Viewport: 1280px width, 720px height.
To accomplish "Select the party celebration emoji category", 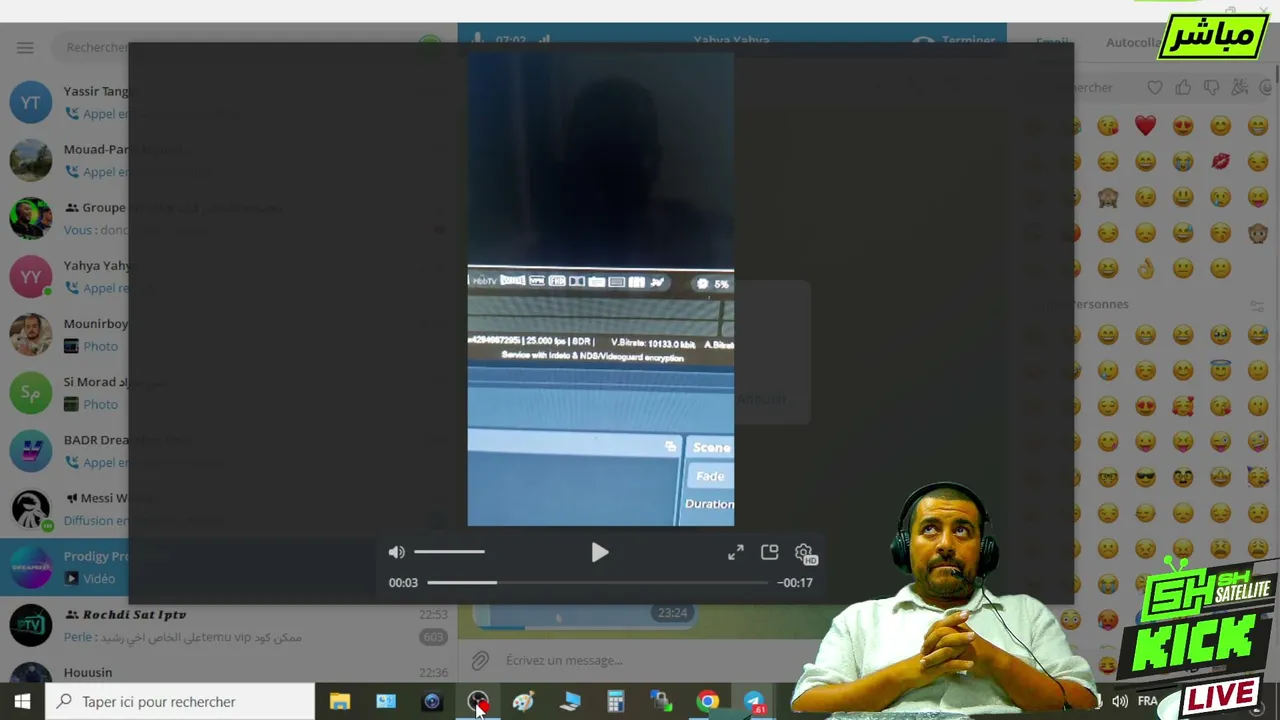I will tap(1240, 88).
